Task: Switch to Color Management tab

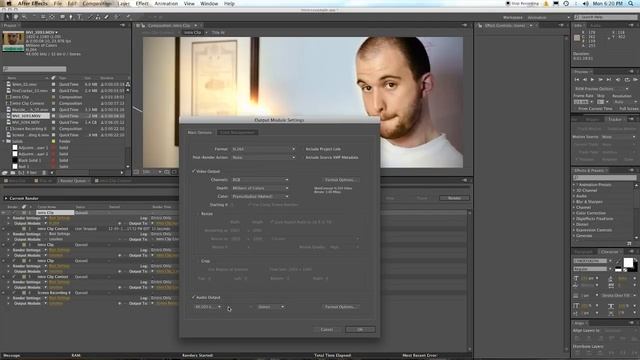Action: click(x=238, y=133)
